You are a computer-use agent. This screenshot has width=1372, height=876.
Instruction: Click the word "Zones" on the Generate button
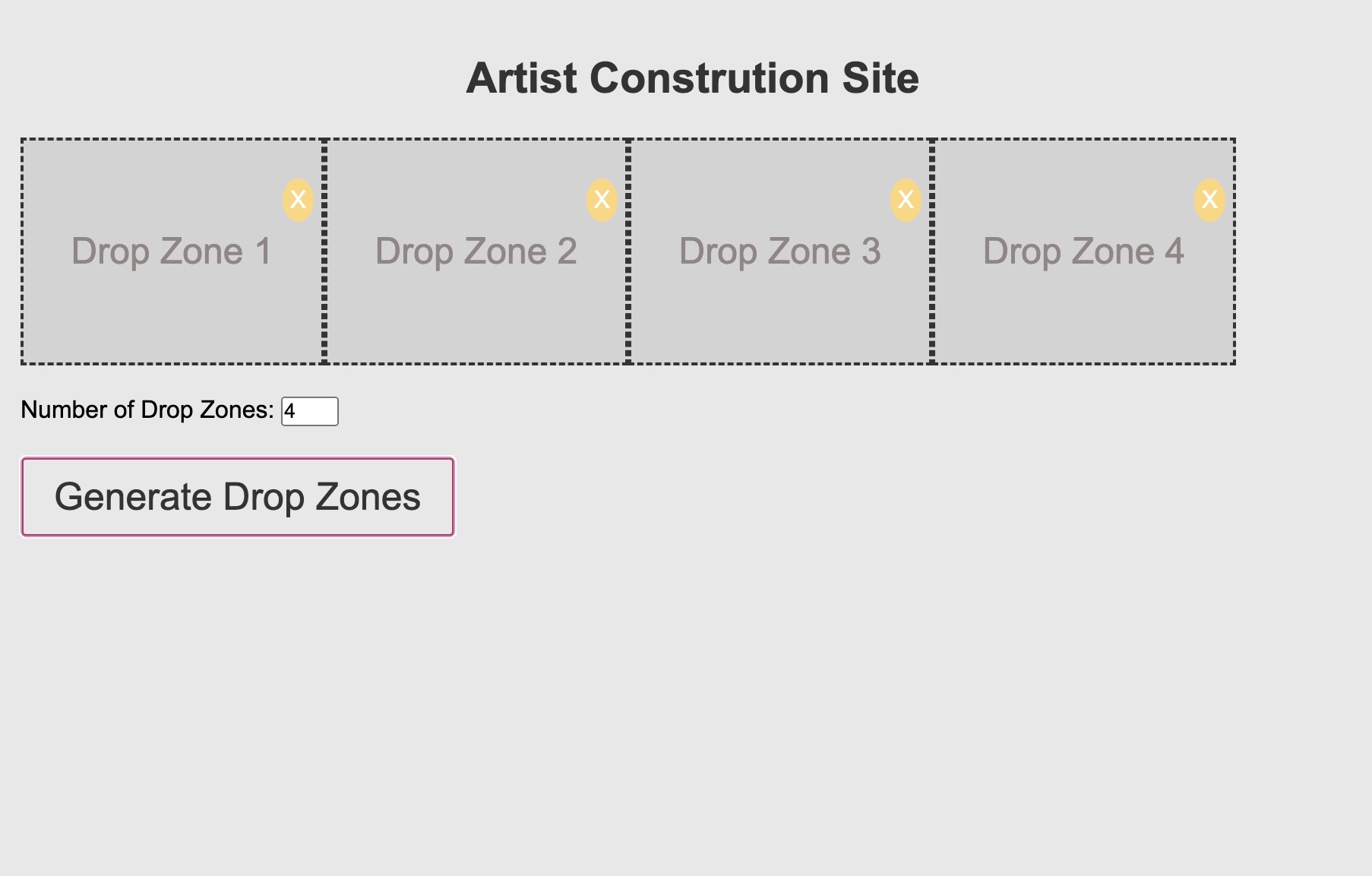point(368,497)
